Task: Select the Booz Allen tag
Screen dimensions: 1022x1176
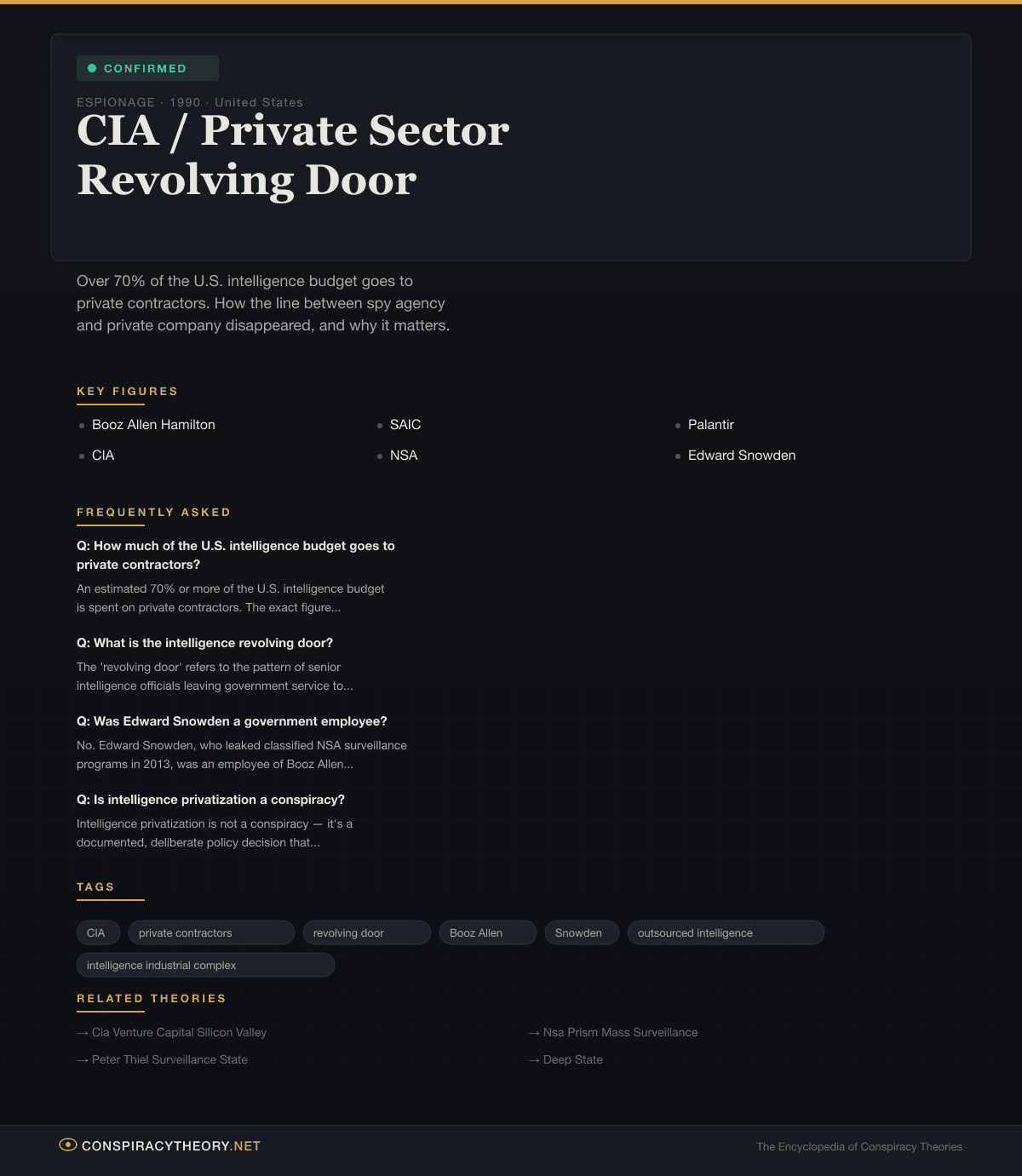Action: click(x=487, y=932)
